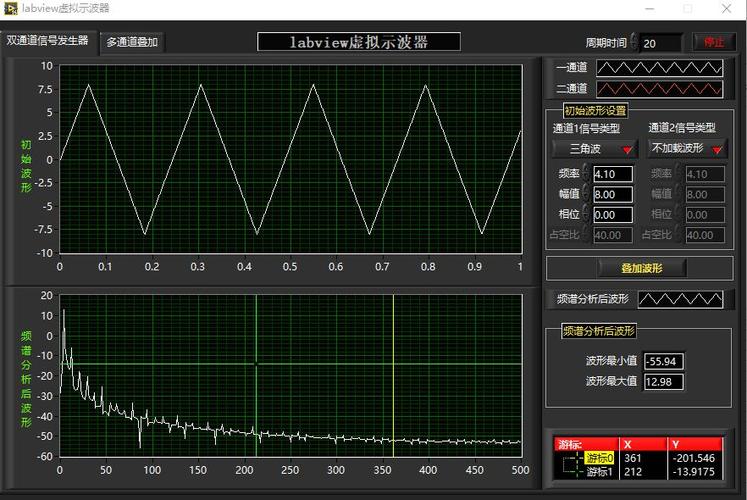Click channel 1 相位 stepper control
Image resolution: width=747 pixels, height=500 pixels.
tap(586, 214)
